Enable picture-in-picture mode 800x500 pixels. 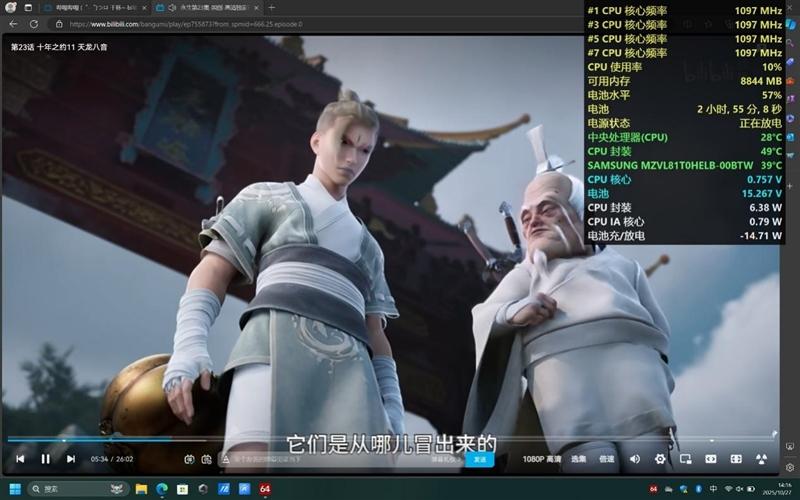pos(686,459)
